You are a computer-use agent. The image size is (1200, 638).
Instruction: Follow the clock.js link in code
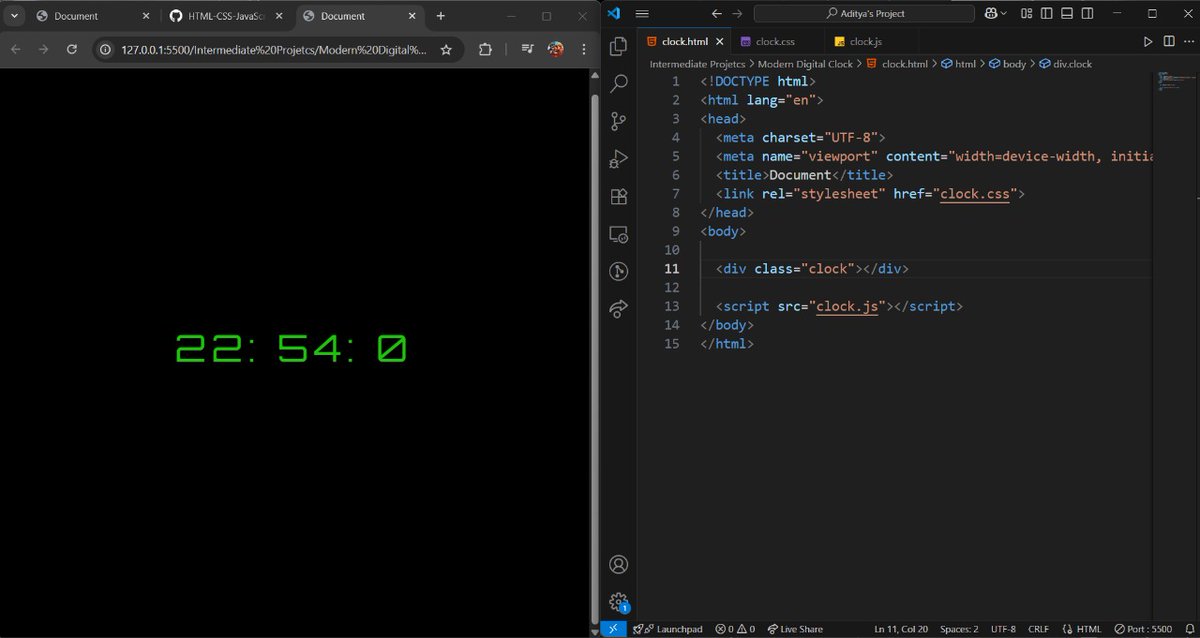coord(847,307)
